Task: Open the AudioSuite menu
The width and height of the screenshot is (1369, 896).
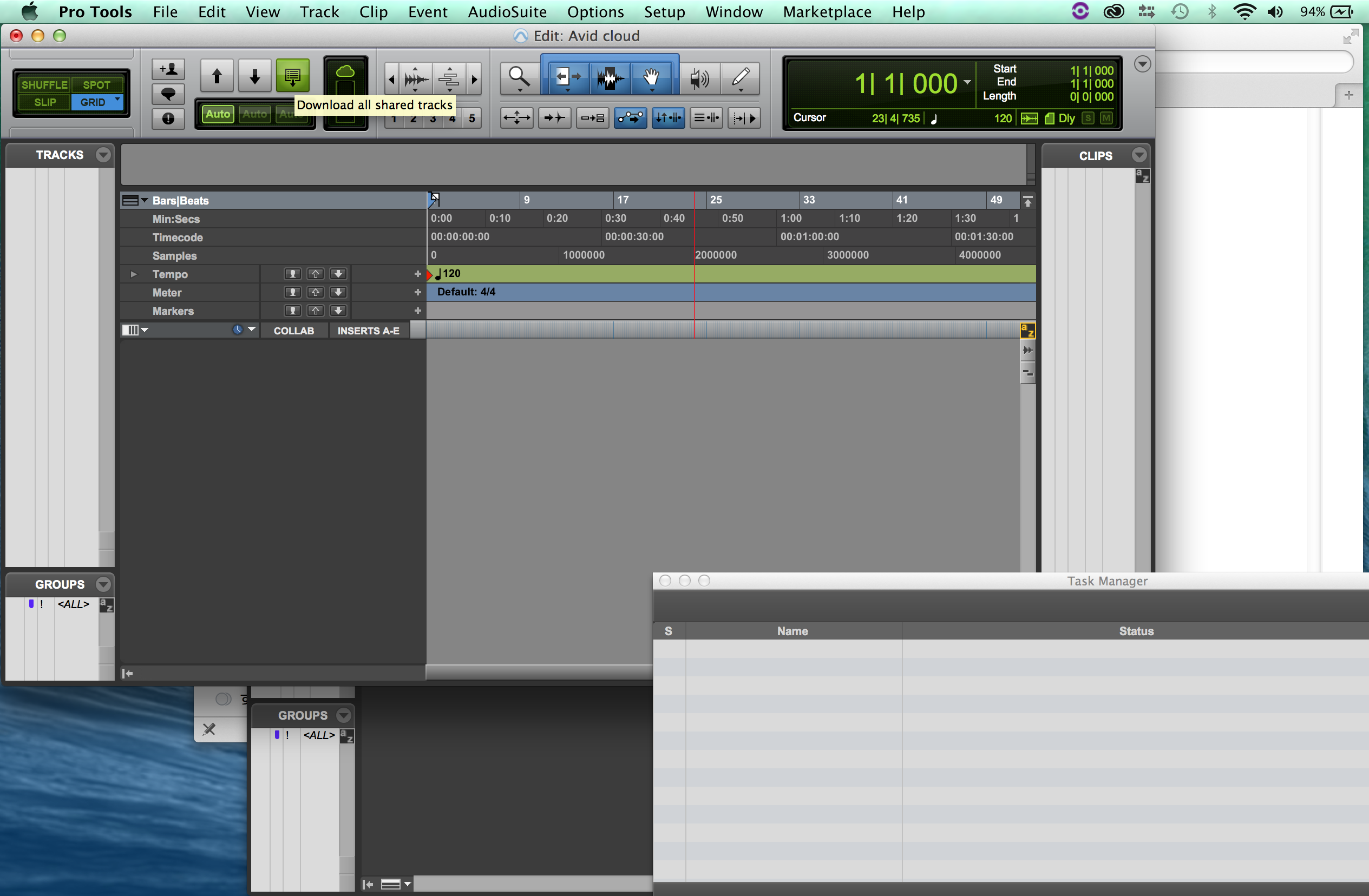Action: pyautogui.click(x=507, y=11)
